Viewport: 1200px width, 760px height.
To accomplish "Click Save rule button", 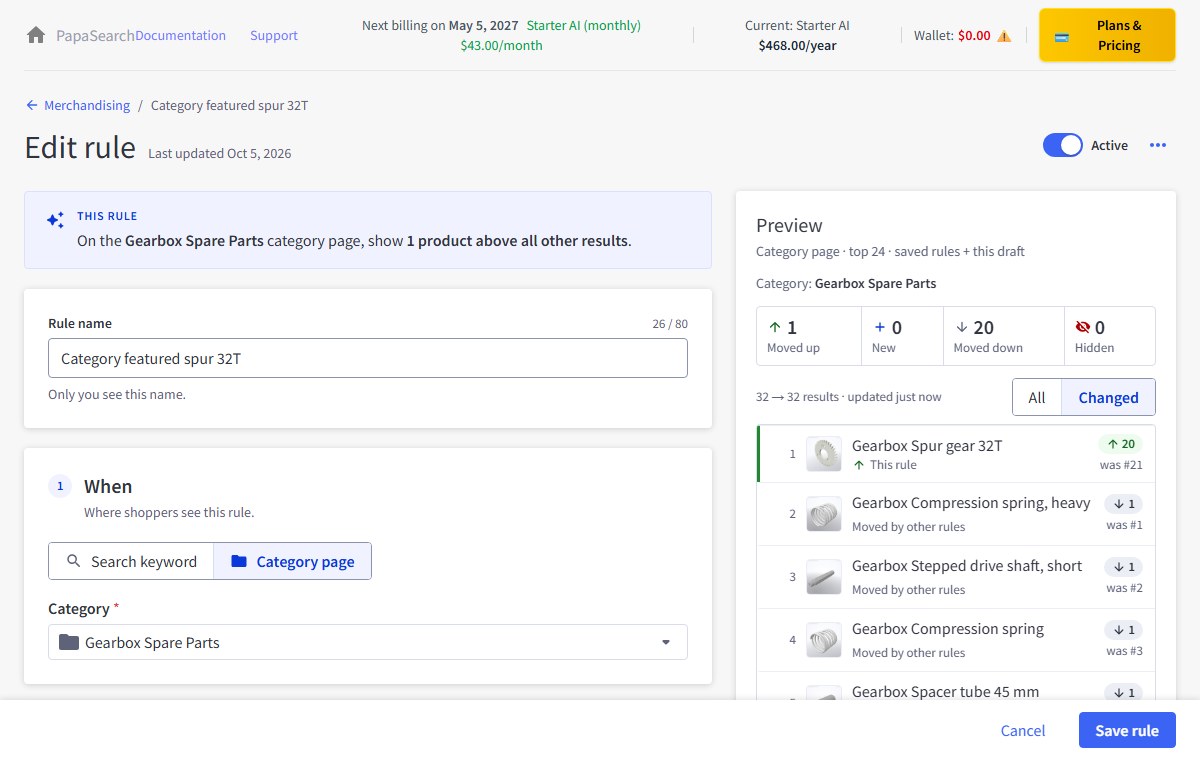I will (x=1127, y=730).
